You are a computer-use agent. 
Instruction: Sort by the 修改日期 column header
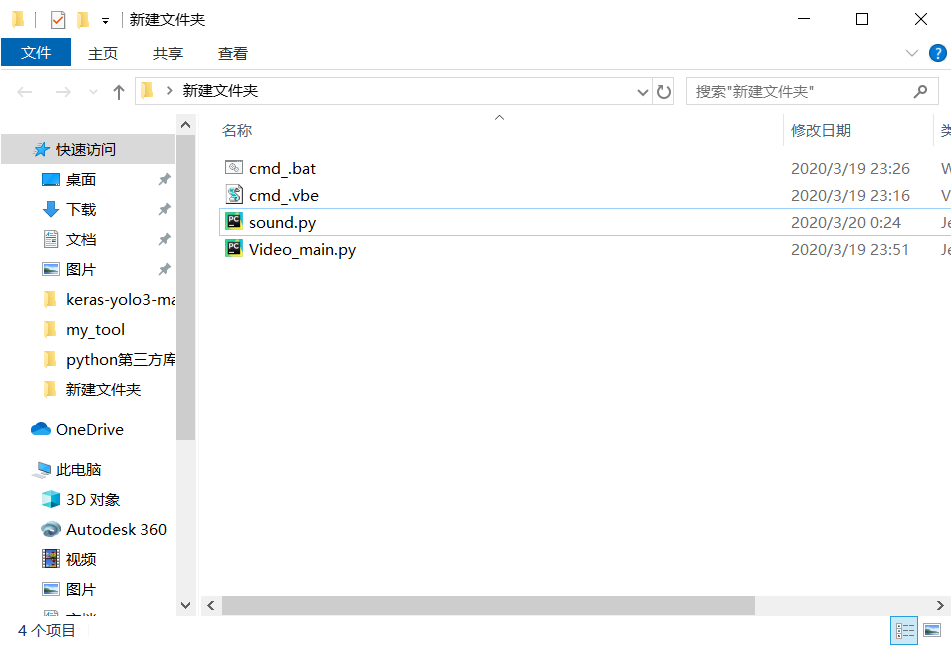click(x=820, y=131)
